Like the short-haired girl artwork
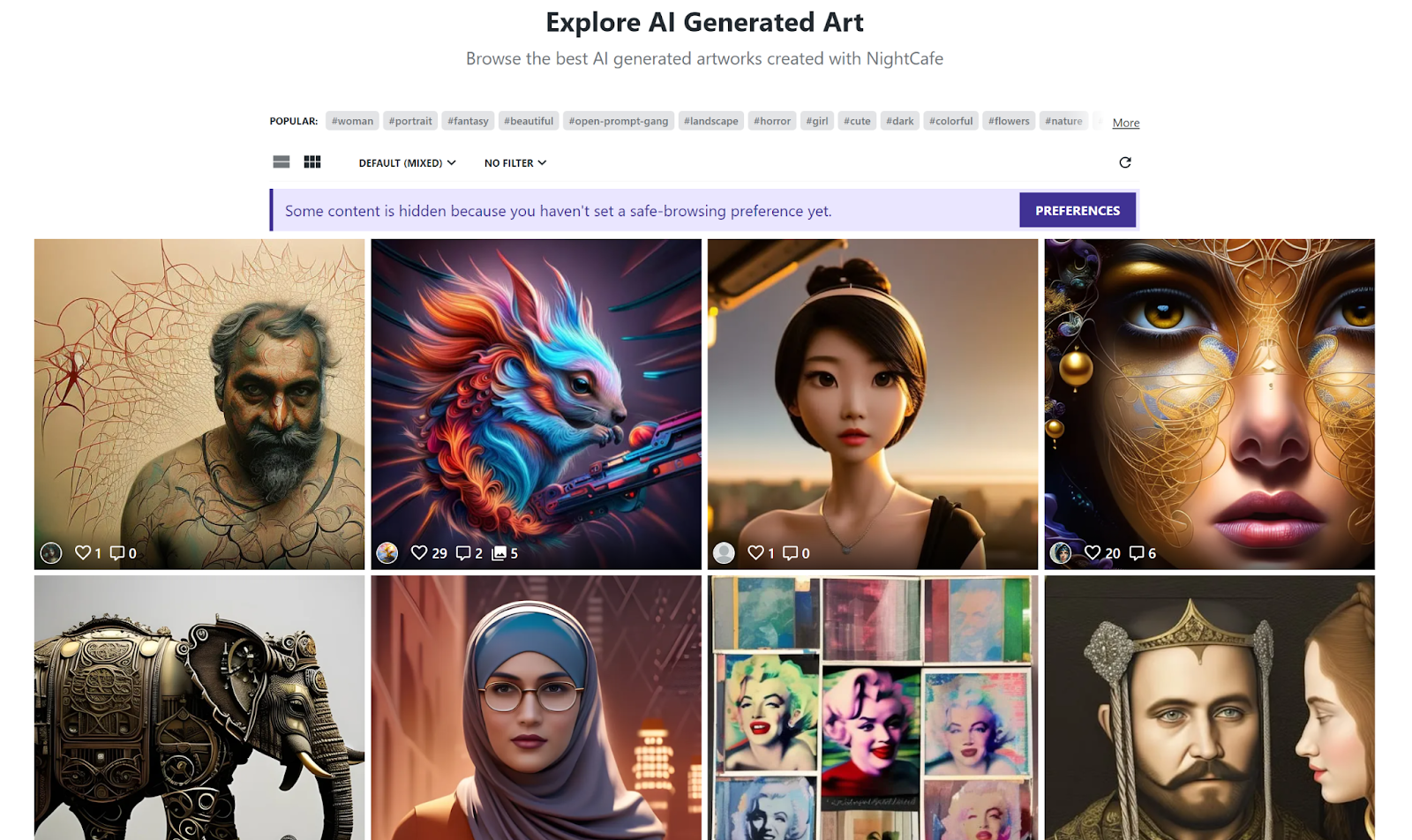This screenshot has width=1412, height=840. click(x=756, y=552)
